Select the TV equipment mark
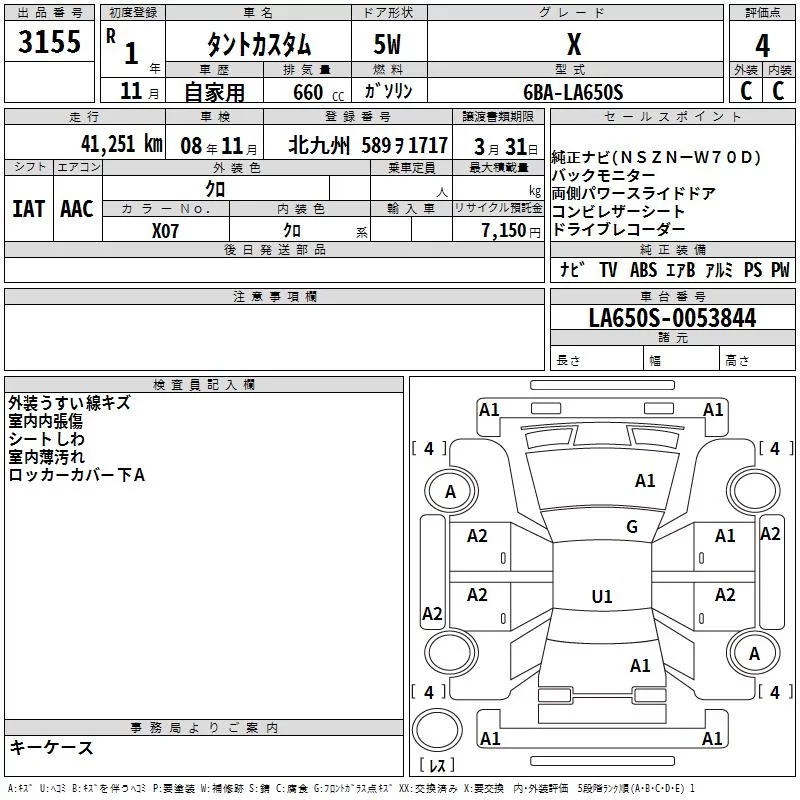This screenshot has width=800, height=800. click(608, 269)
